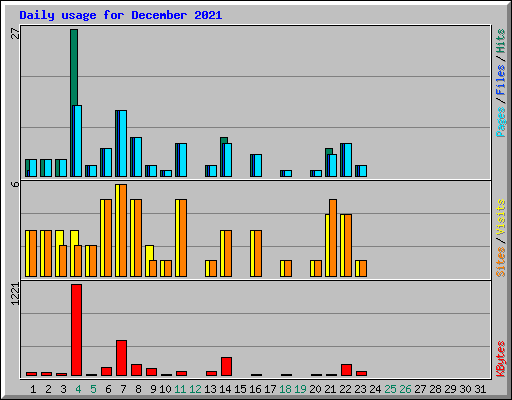Select the cyan Pages bar for day 6
Screen dimensions: 512x400
108,163
